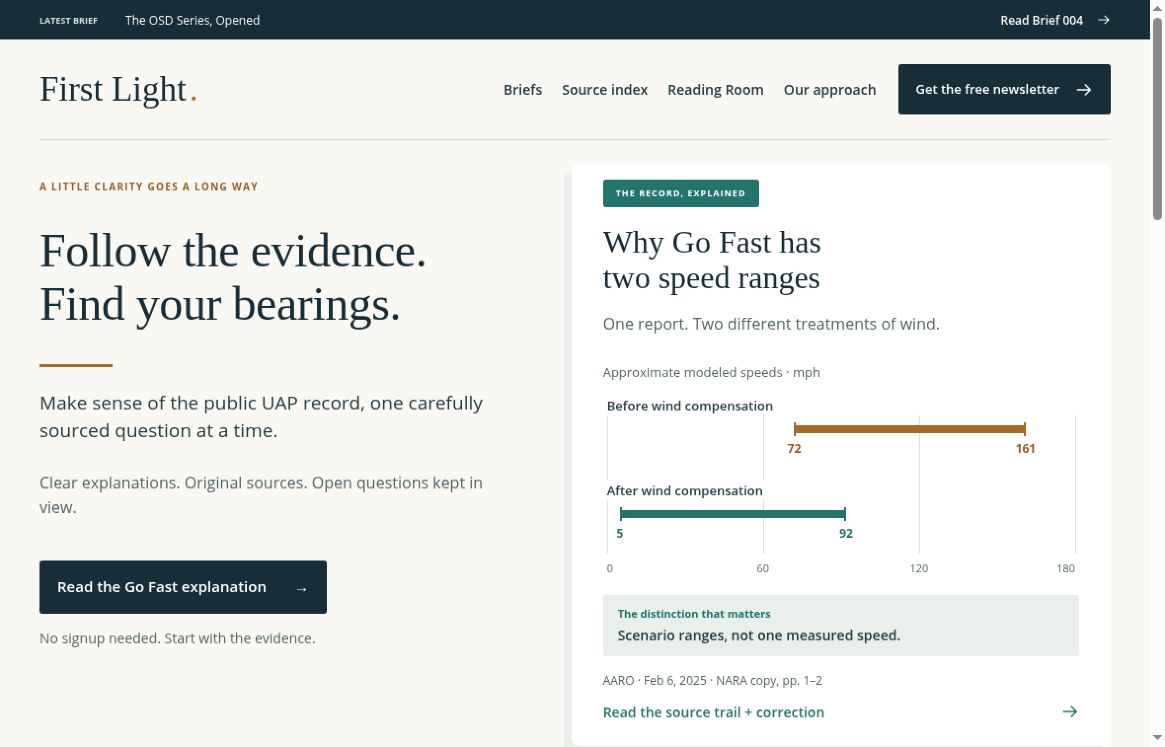Screen dimensions: 1165x747
Task: Go to the Source index page
Action: 605,90
